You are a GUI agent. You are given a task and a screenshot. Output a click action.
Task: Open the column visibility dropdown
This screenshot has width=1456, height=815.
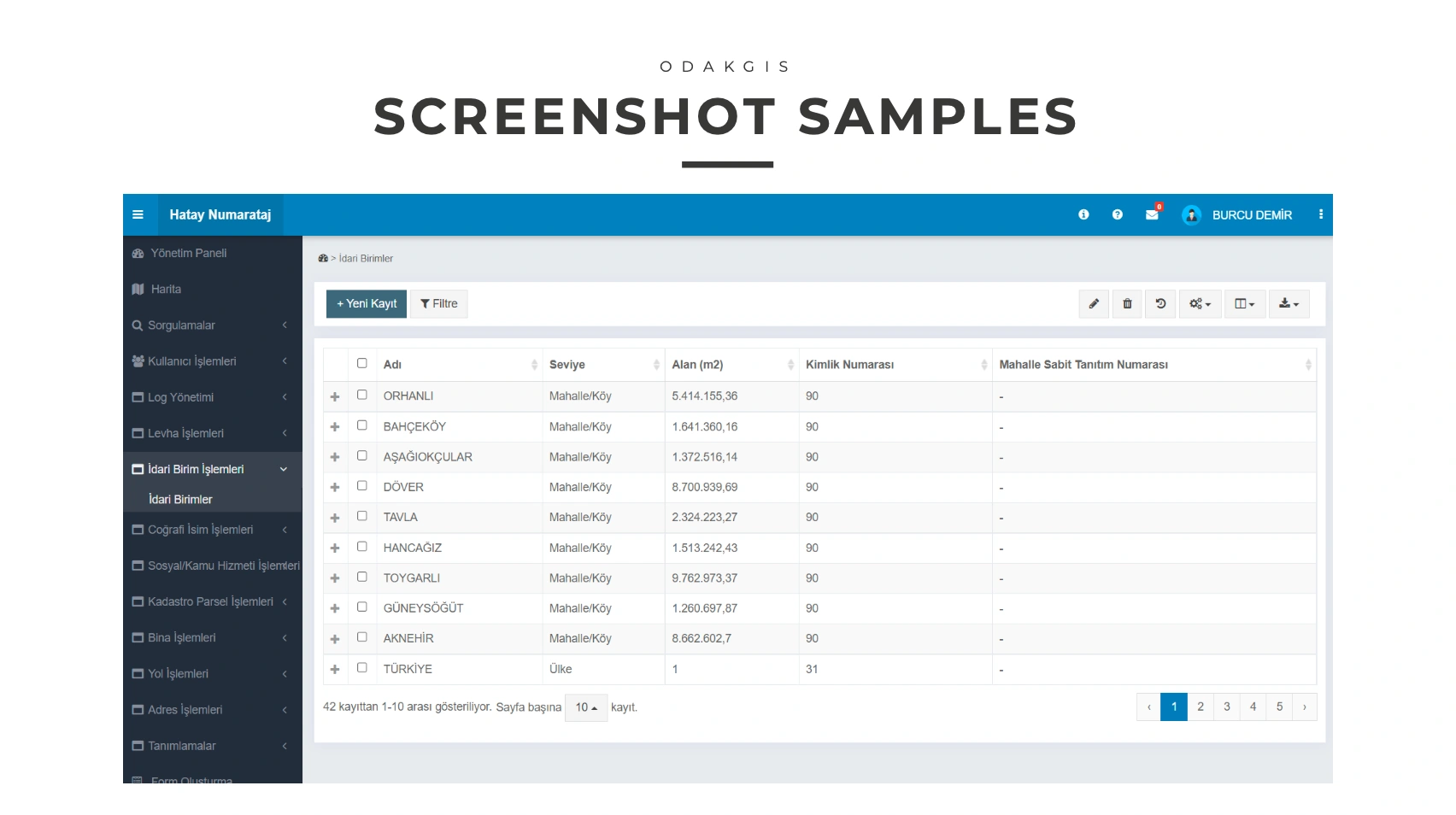coord(1244,303)
